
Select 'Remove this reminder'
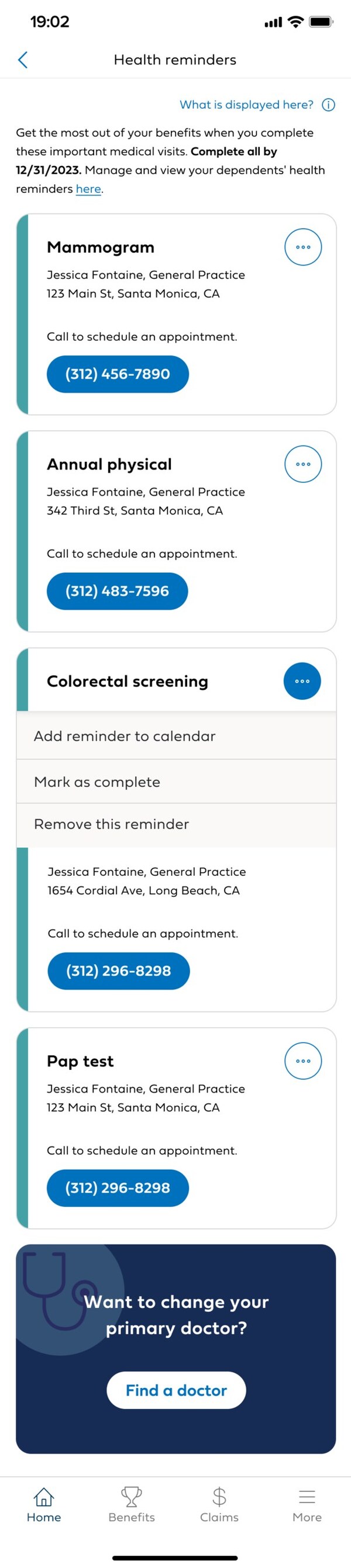coord(112,824)
